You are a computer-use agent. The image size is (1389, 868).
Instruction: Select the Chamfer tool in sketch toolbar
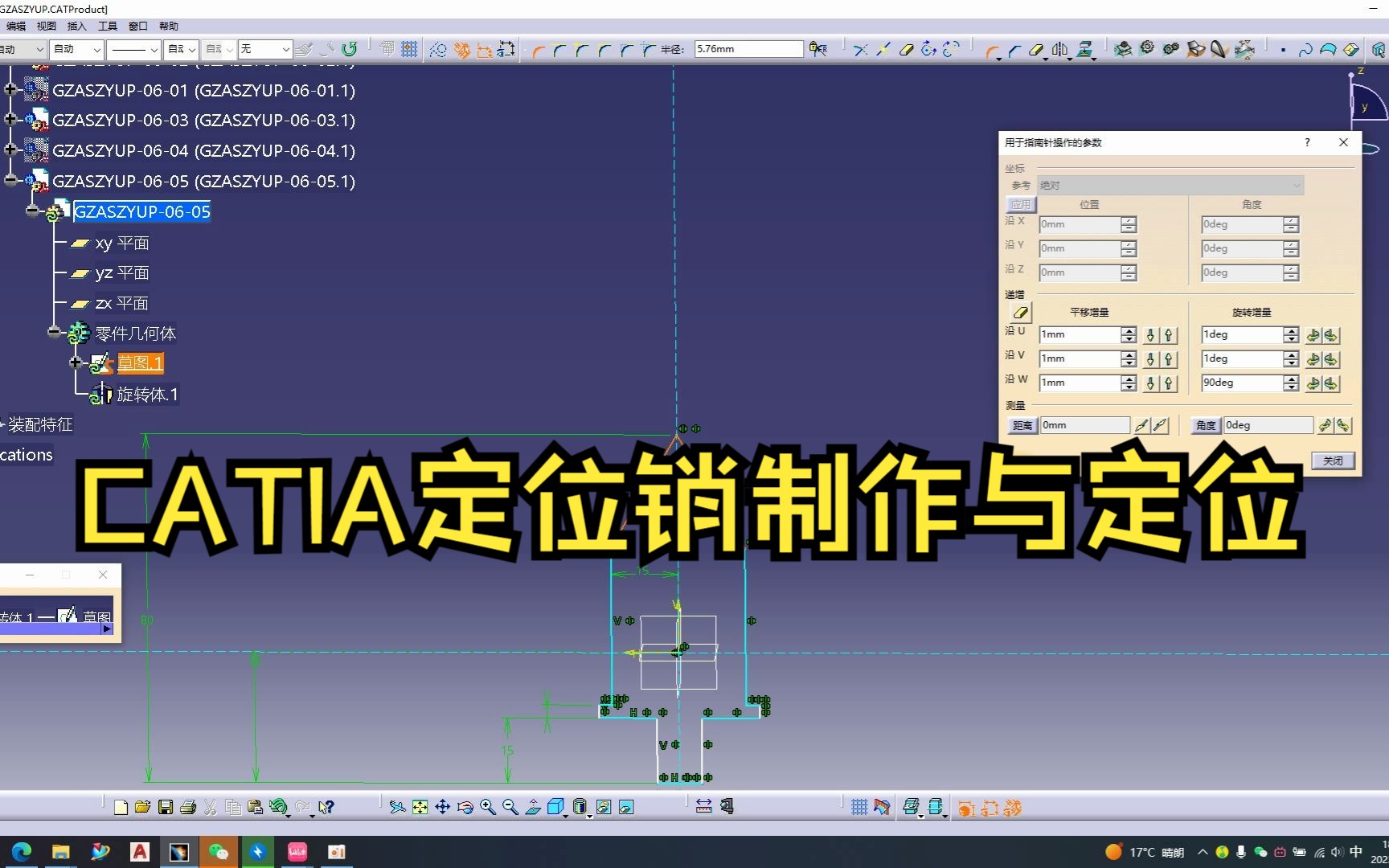pos(1015,51)
